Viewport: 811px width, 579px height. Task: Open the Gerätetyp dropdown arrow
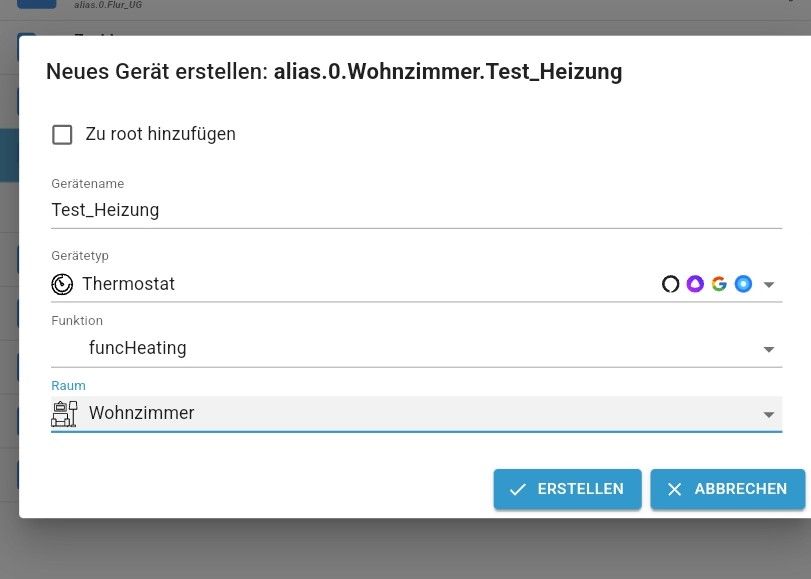pos(769,285)
